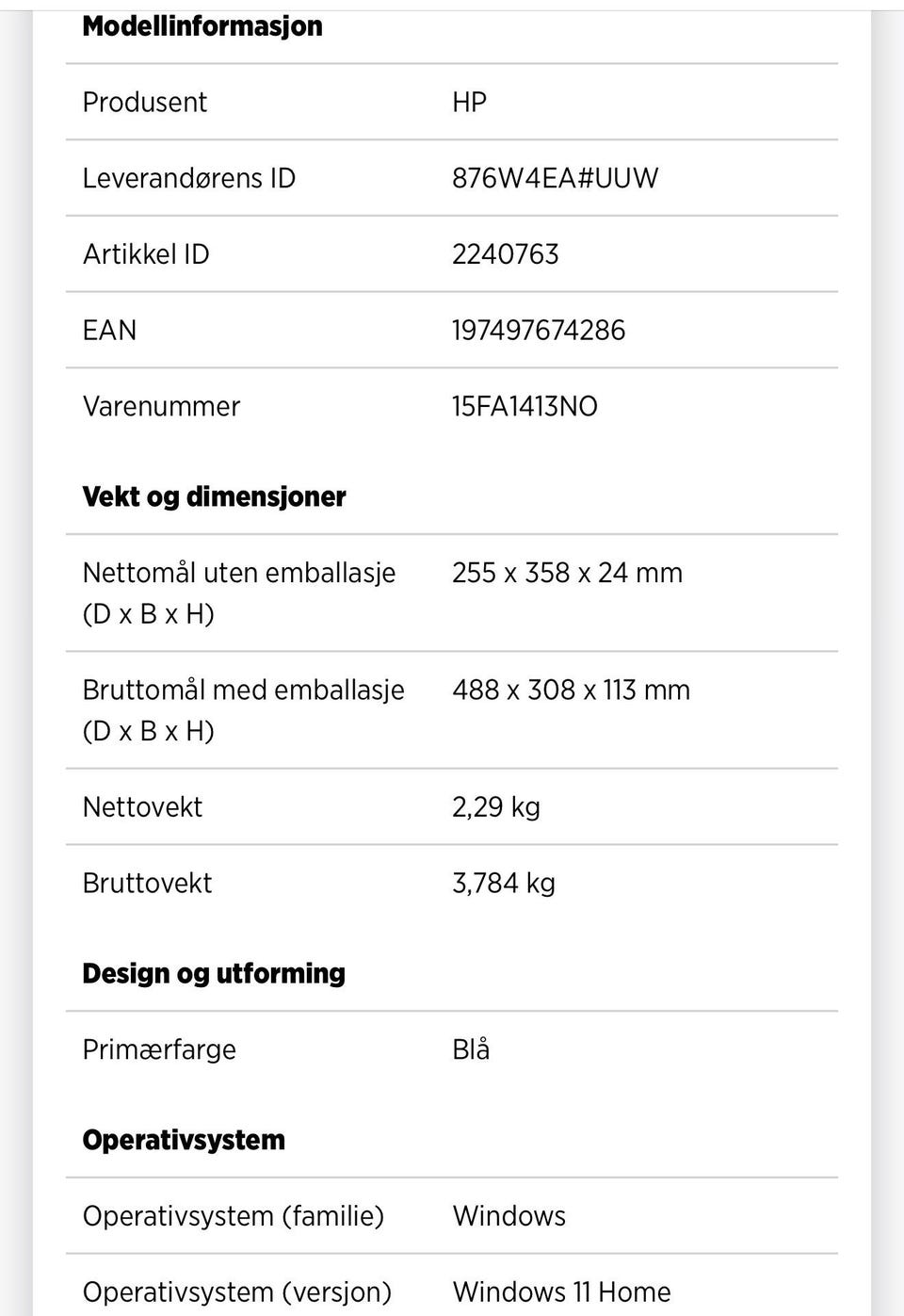Image resolution: width=904 pixels, height=1316 pixels.
Task: Click the Windows 11 Home version value
Action: point(561,1292)
